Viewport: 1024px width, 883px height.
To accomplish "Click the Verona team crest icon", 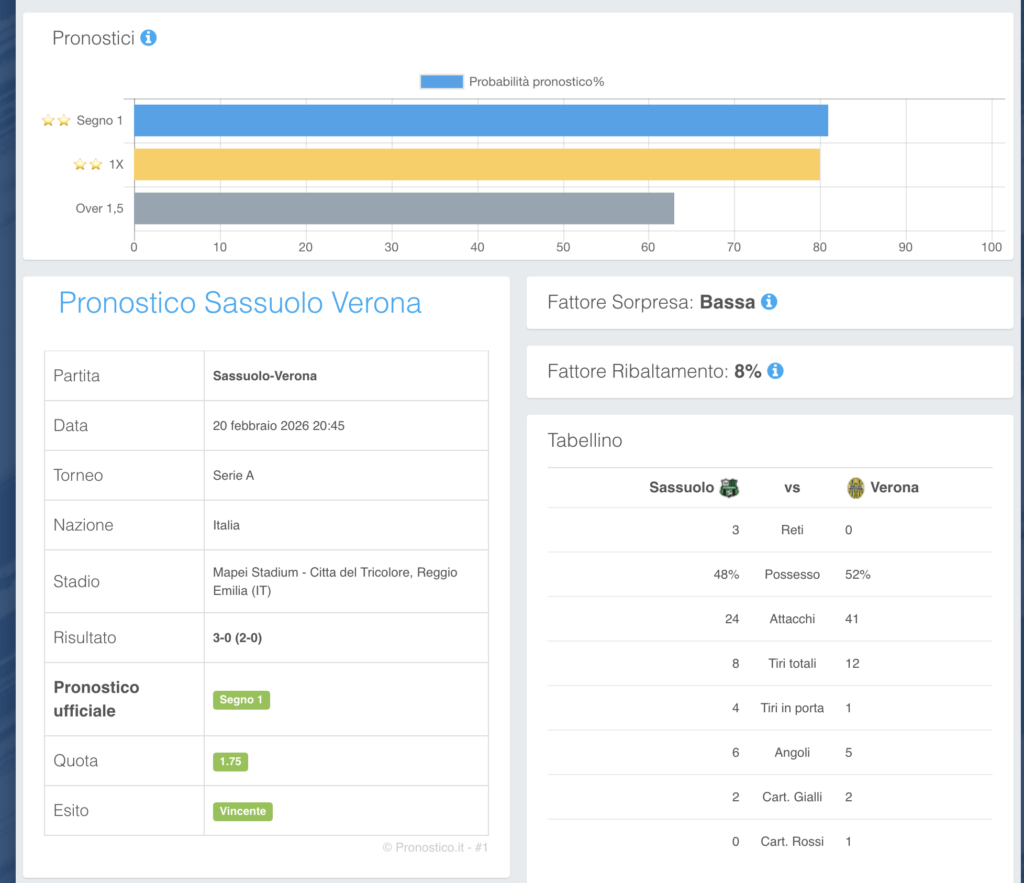I will click(x=856, y=488).
